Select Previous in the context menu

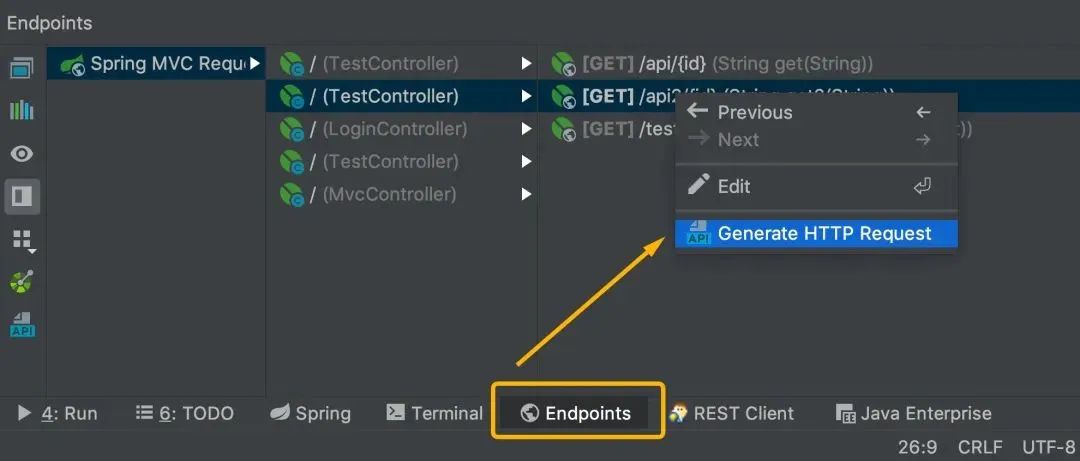click(x=754, y=112)
